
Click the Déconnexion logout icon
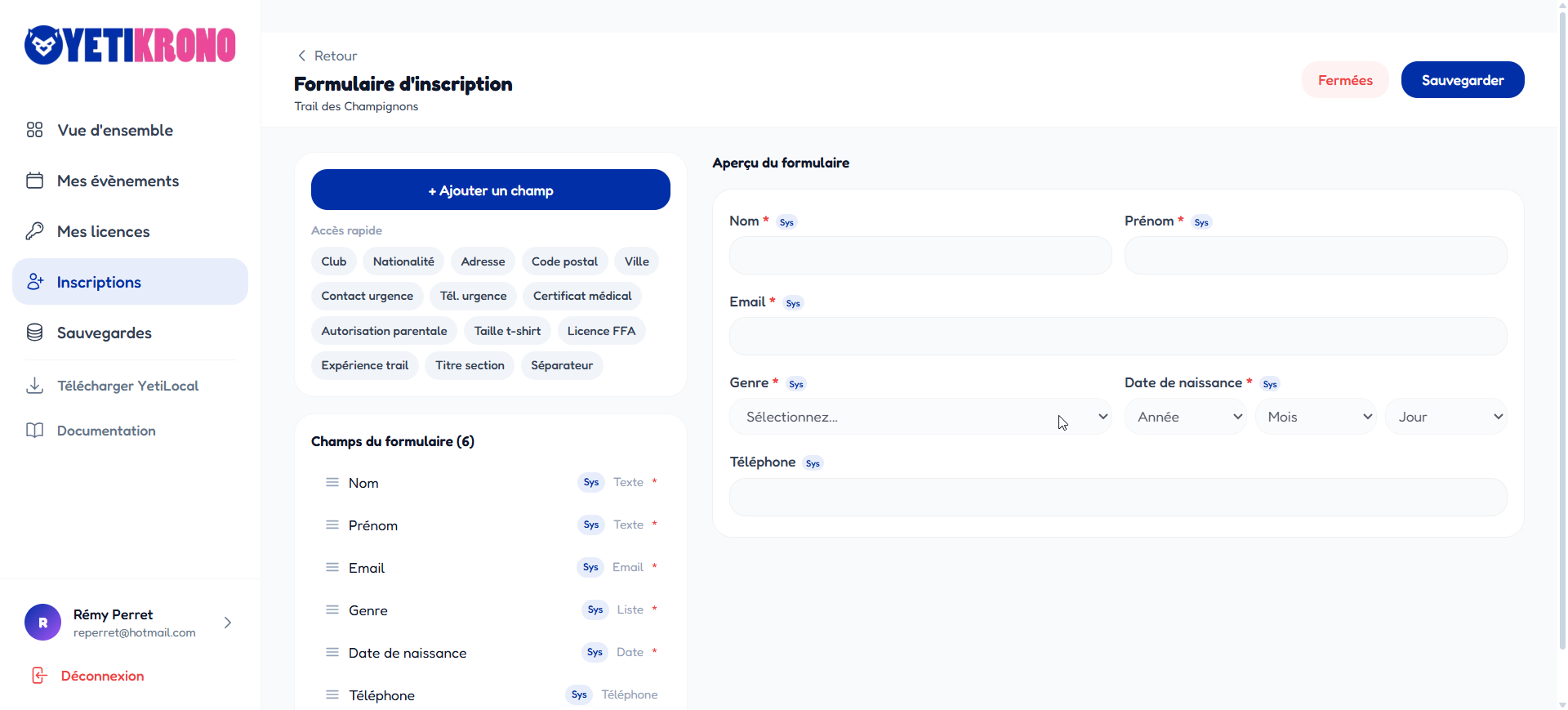pyautogui.click(x=39, y=676)
